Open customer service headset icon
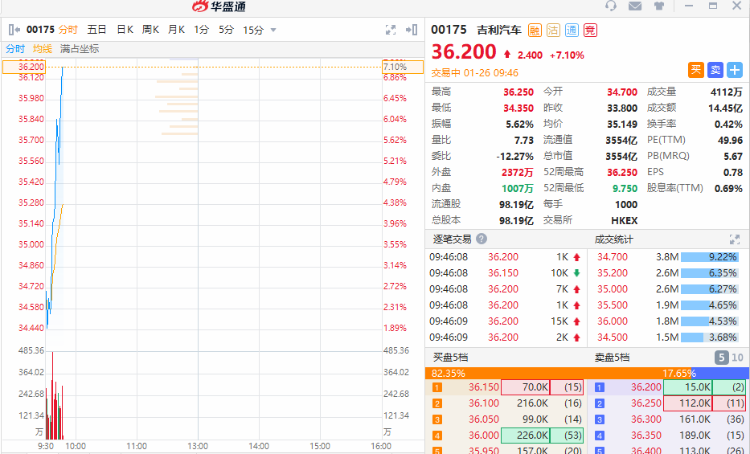This screenshot has width=750, height=454. (x=611, y=6)
